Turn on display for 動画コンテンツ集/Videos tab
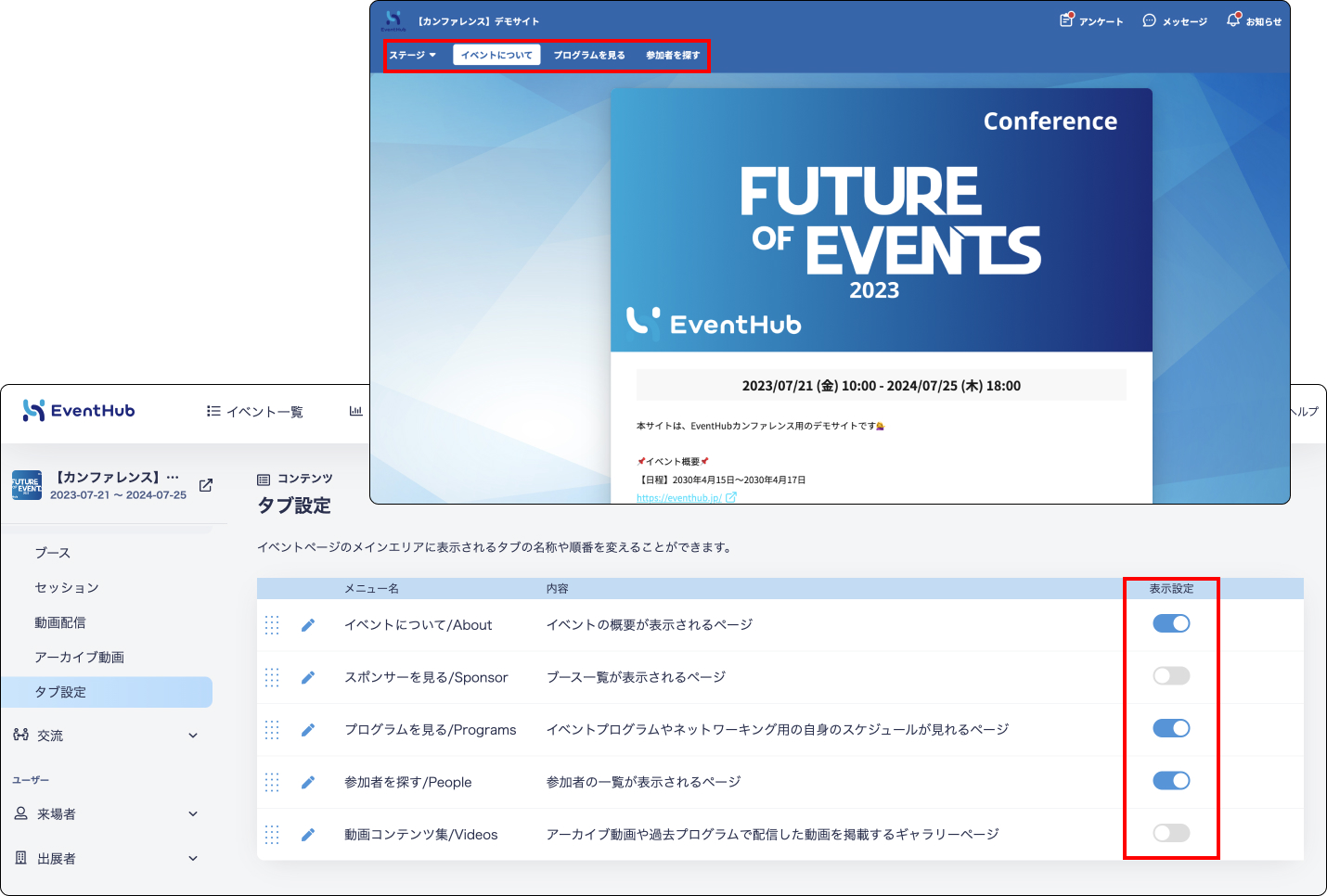 pos(1171,833)
